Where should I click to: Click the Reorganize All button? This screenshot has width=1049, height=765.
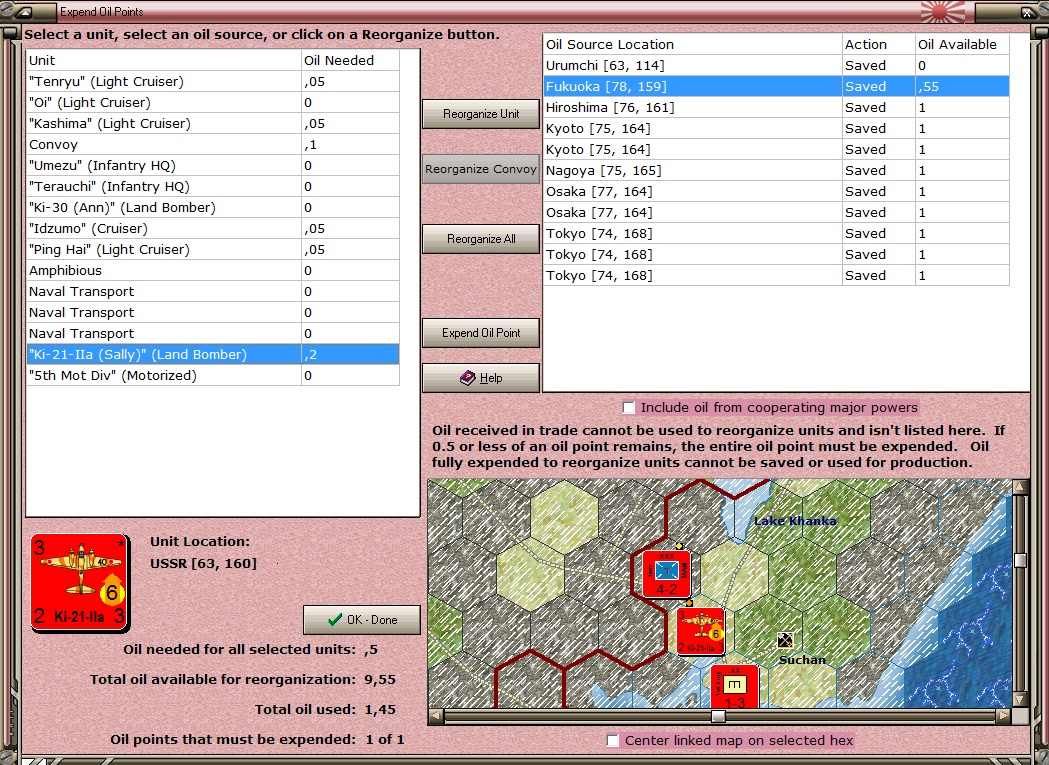pyautogui.click(x=480, y=239)
